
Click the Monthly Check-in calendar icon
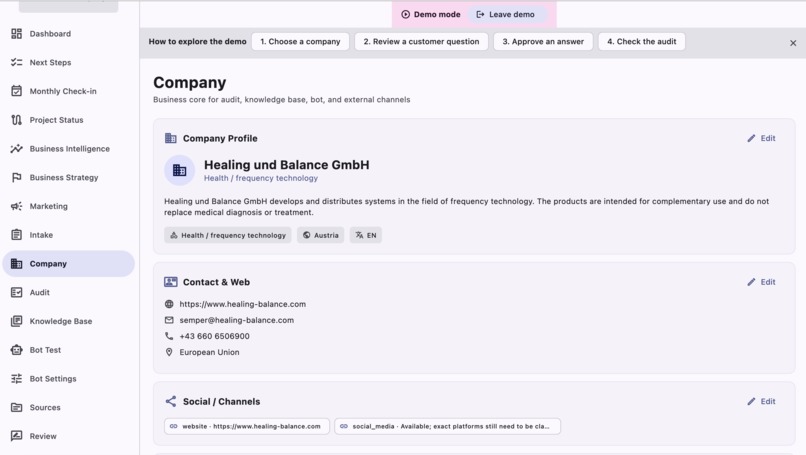click(x=16, y=92)
